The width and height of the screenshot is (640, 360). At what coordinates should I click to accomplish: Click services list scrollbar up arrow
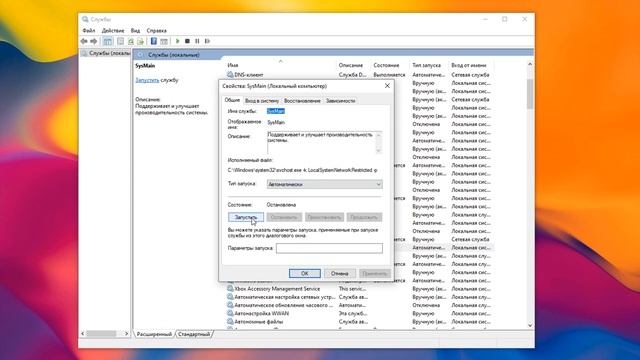coord(530,64)
